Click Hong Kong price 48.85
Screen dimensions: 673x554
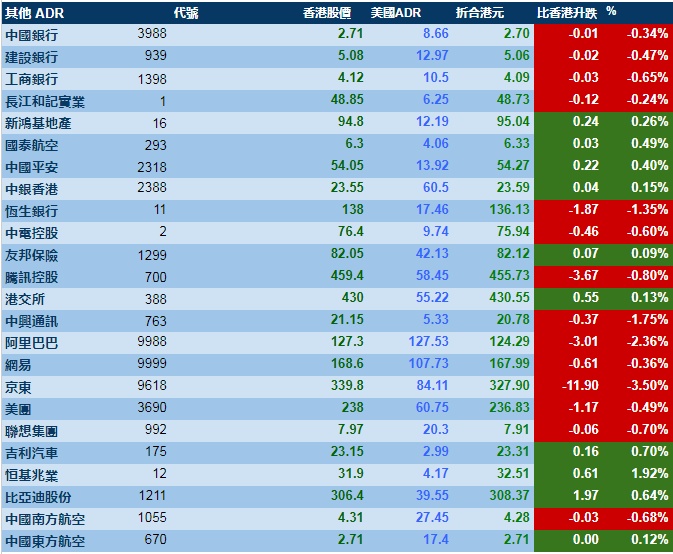(347, 99)
